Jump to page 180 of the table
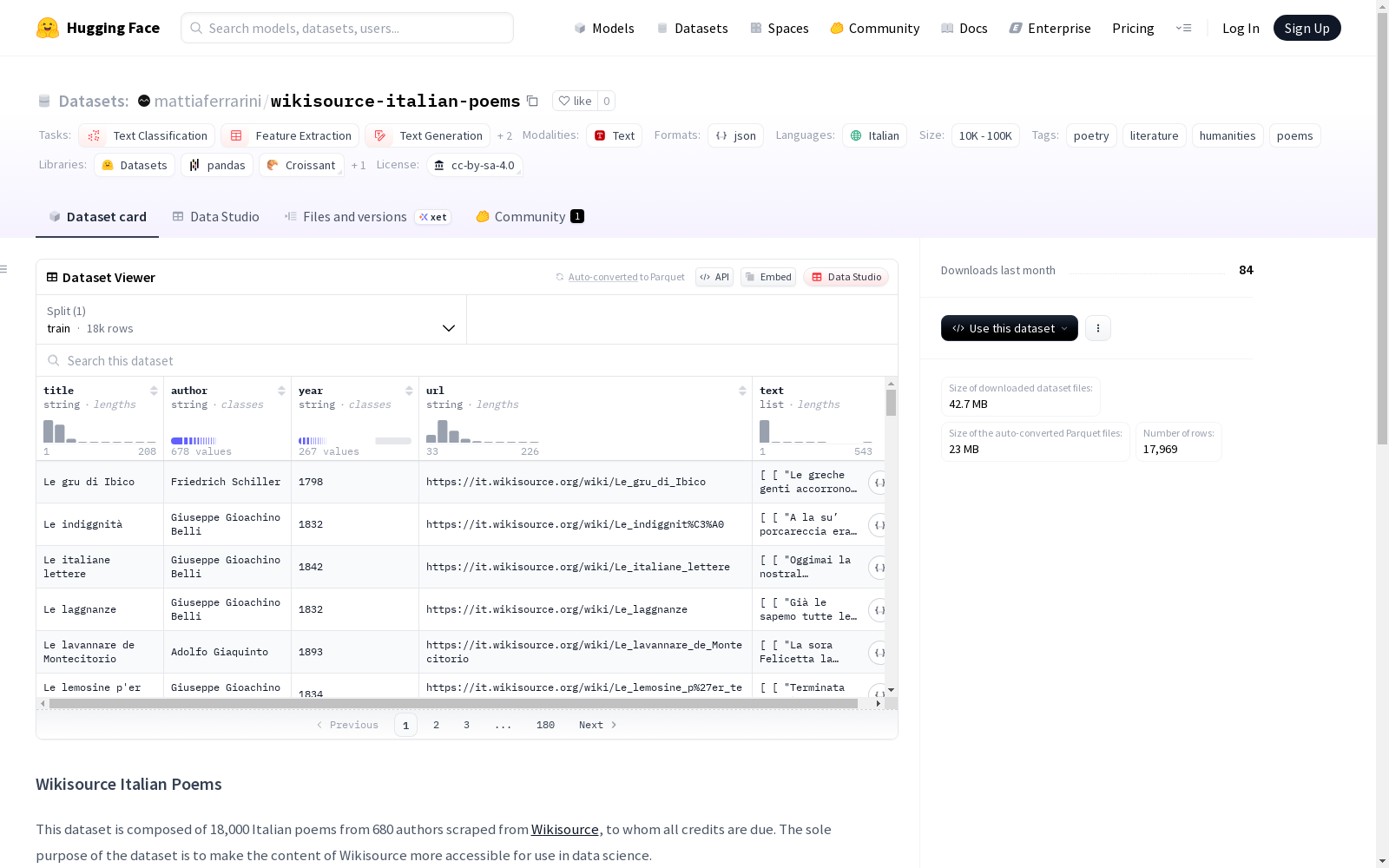The image size is (1389, 868). [x=545, y=725]
